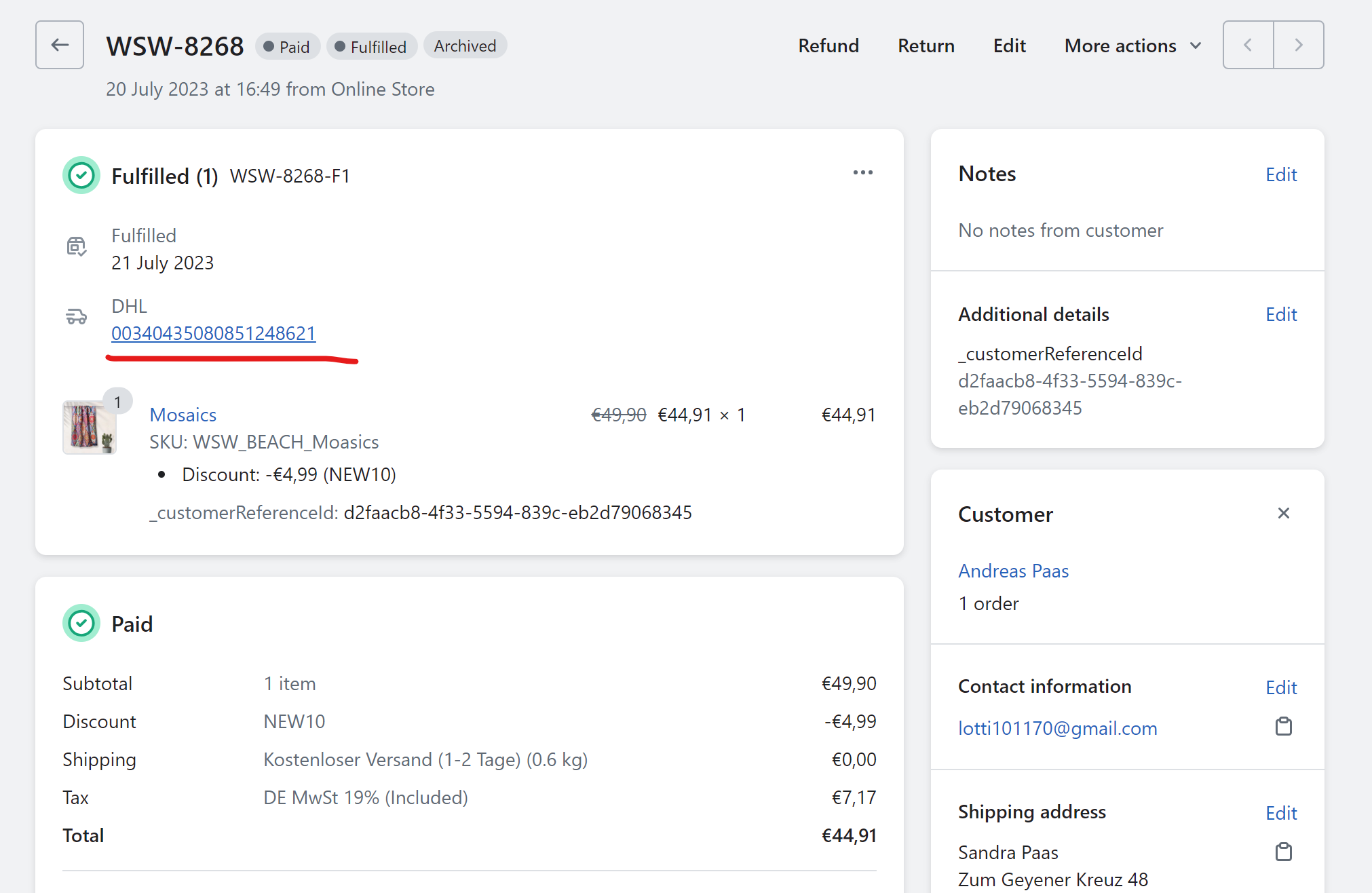Click the back arrow button

pos(60,45)
